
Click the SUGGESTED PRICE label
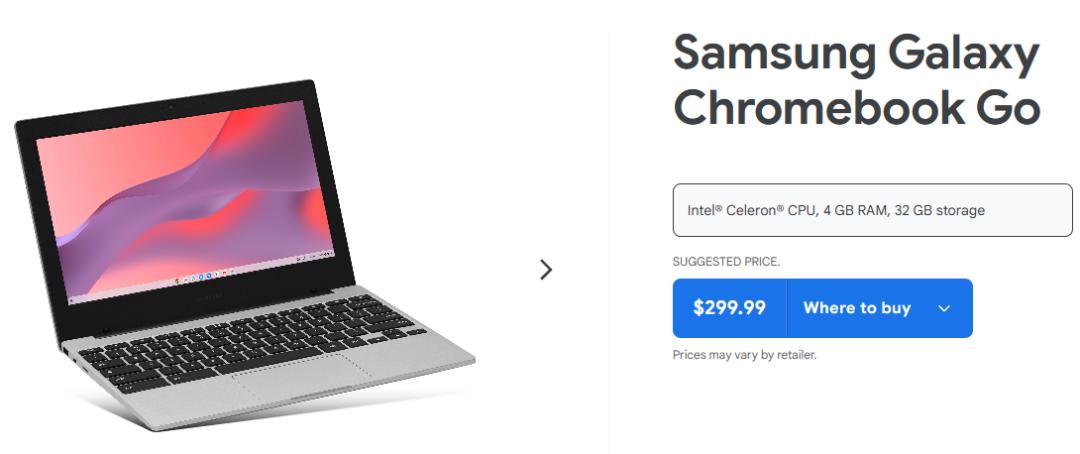pyautogui.click(x=726, y=262)
